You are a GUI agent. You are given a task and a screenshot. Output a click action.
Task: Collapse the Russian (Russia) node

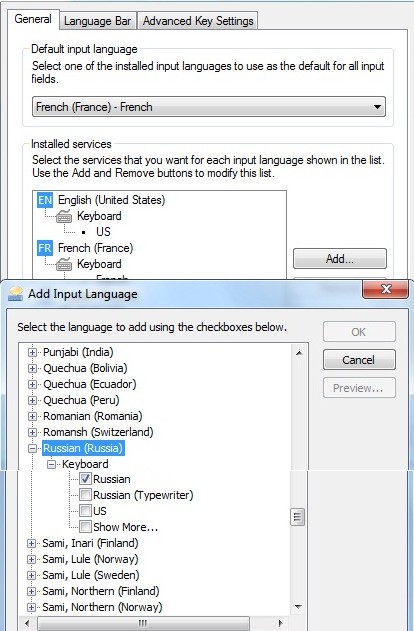click(32, 448)
